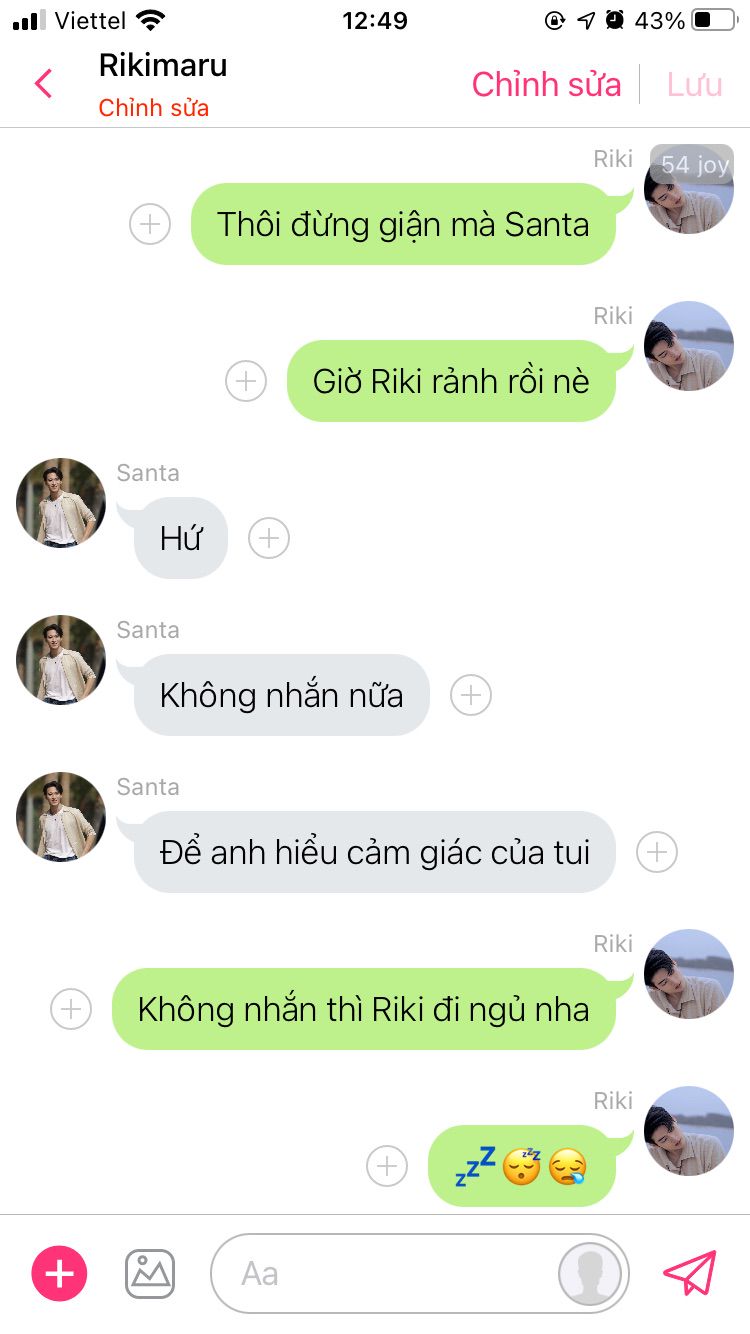Tap the pink back arrow
The width and height of the screenshot is (750, 1334).
[x=43, y=84]
